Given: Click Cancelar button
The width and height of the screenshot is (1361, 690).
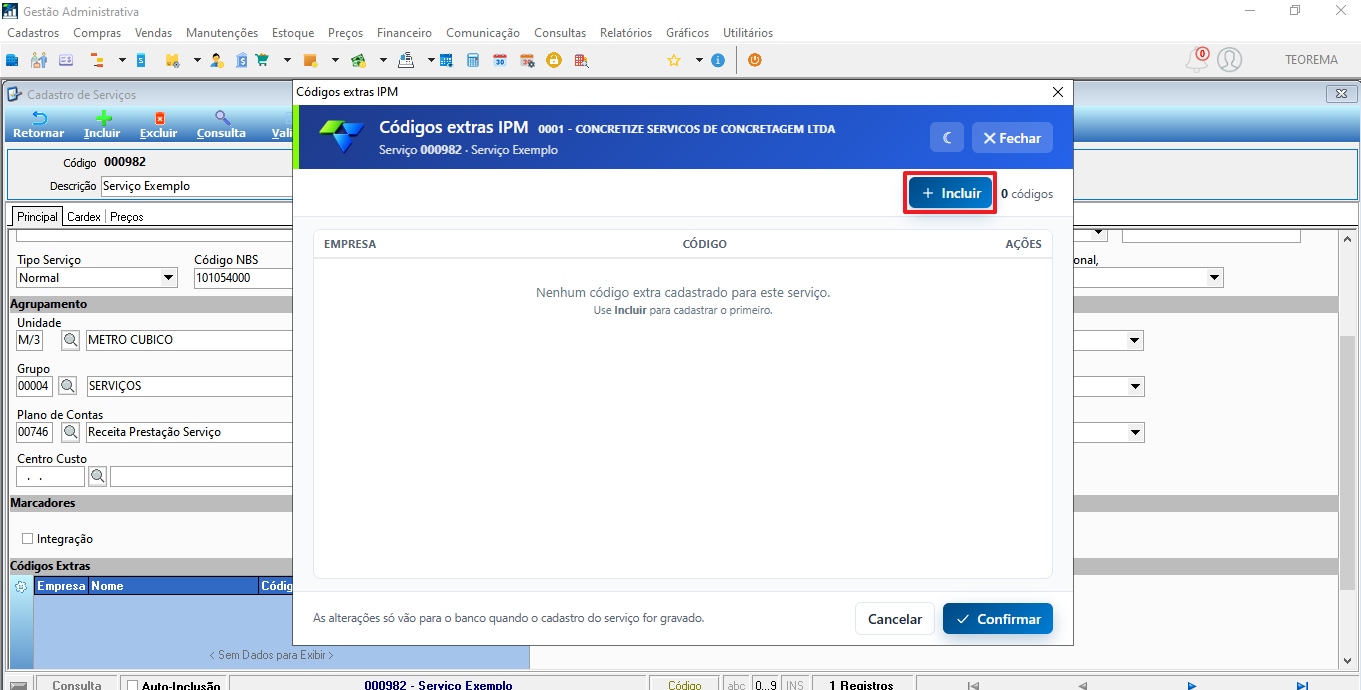Looking at the screenshot, I should coord(895,619).
